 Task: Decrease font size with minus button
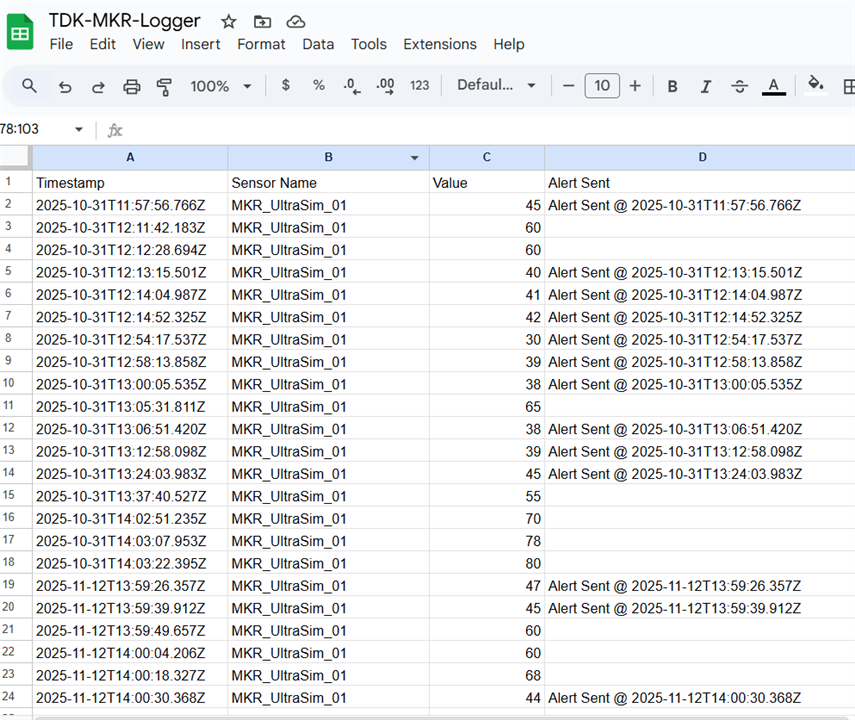pyautogui.click(x=568, y=86)
